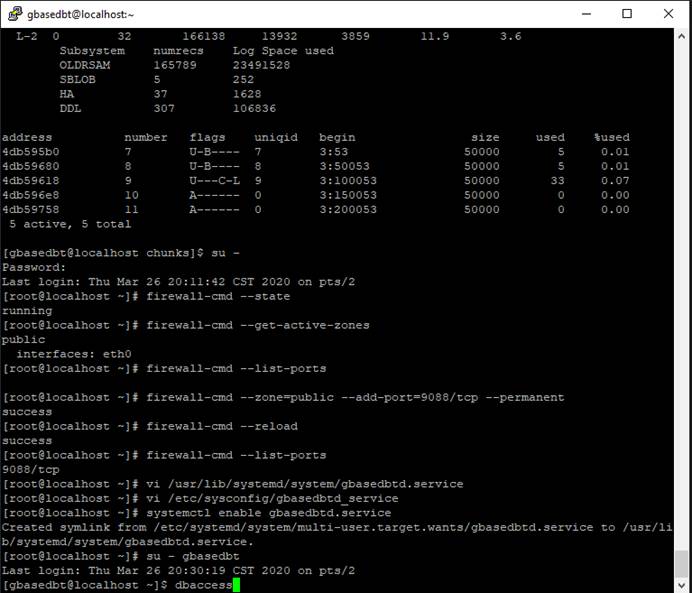Click log value '23491528'
Viewport: 692px width, 593px height.
click(x=261, y=65)
